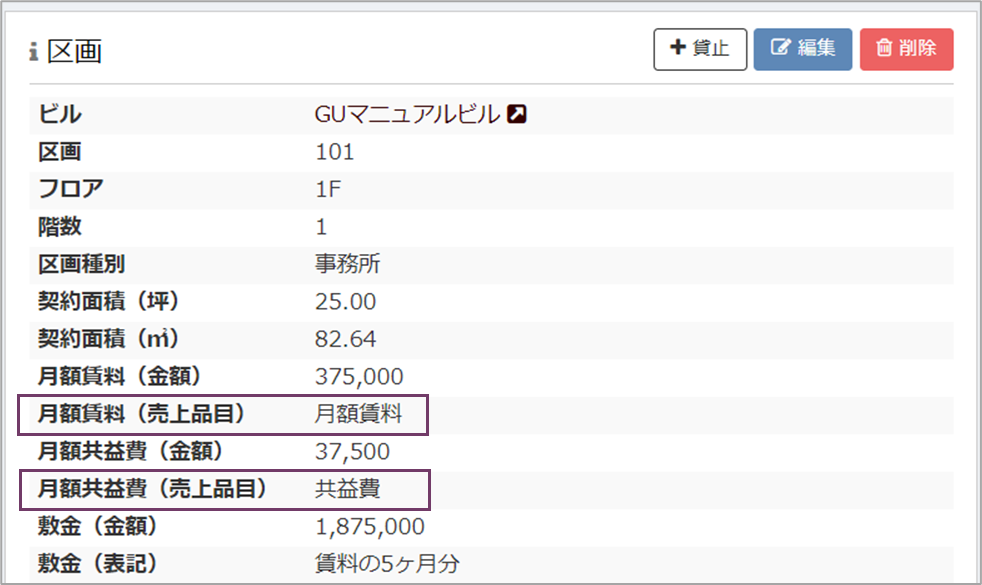Viewport: 982px width, 585px height.
Task: Open the external link icon beside GUマニュアルビル
Action: (517, 115)
